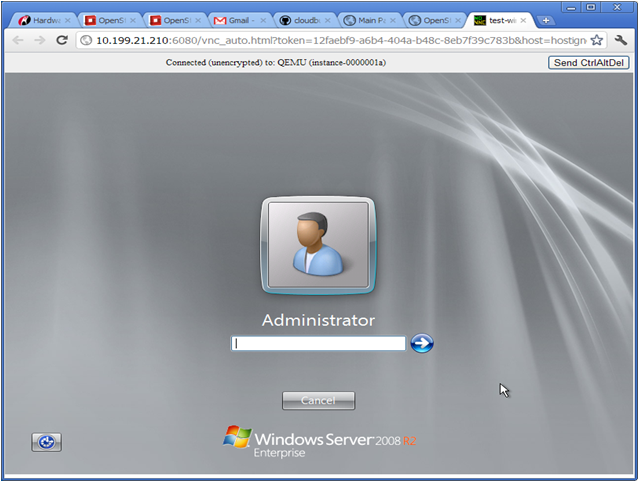
Task: Minimize the Chrome window
Action: tap(571, 7)
